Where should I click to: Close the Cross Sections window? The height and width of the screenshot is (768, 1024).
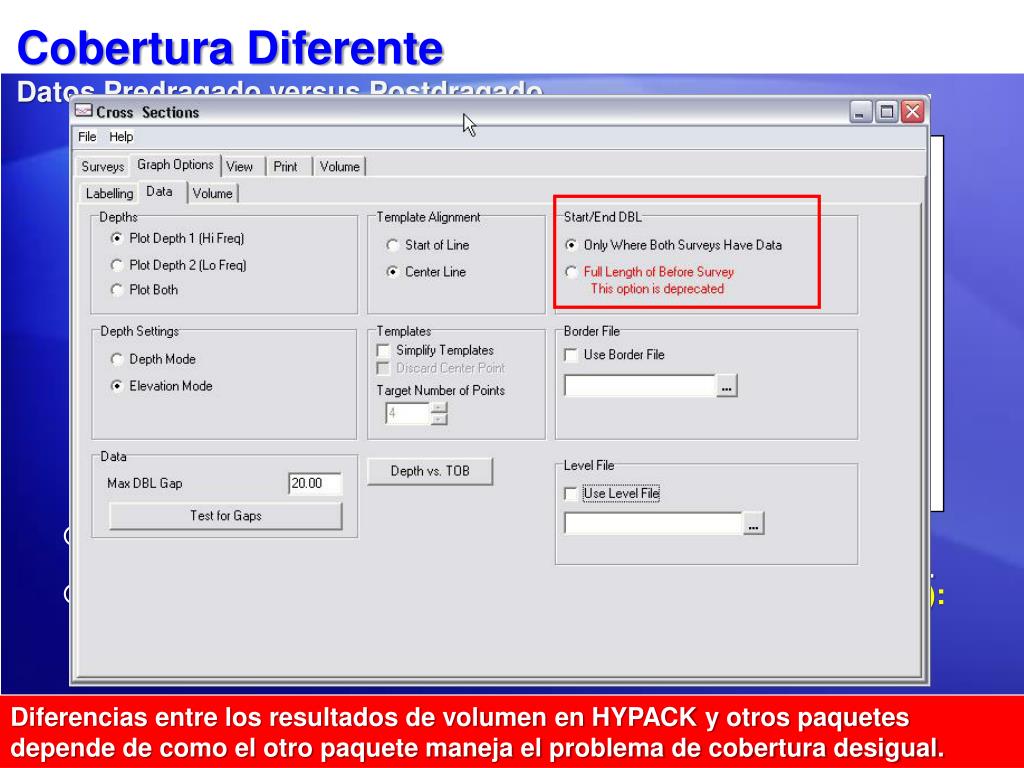(x=912, y=112)
